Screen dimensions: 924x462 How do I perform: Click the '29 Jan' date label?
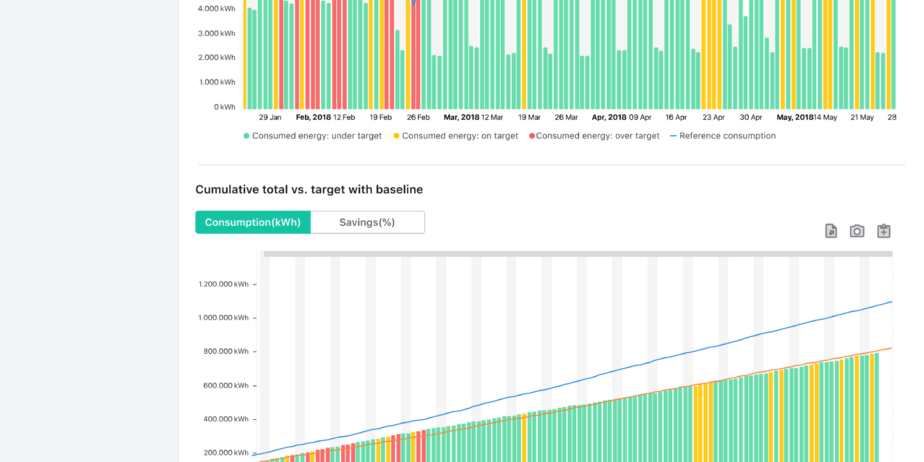coord(270,118)
